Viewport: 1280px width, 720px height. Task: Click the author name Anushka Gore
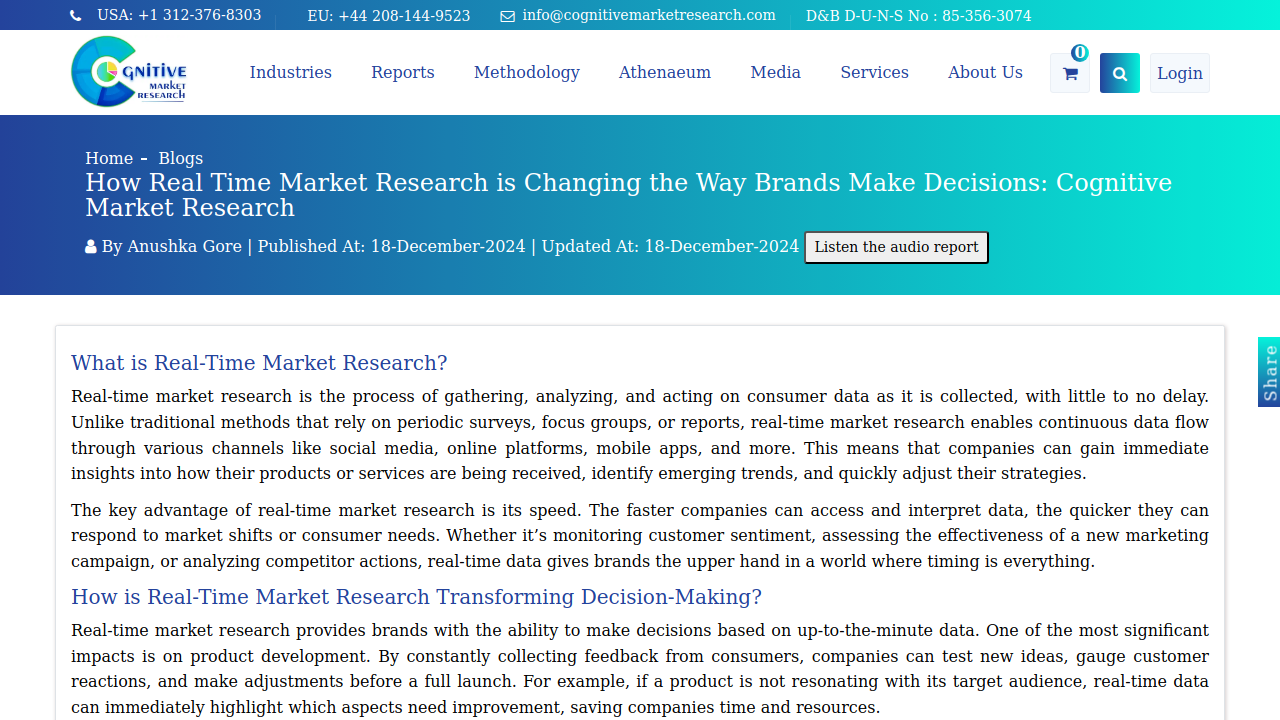coord(184,246)
